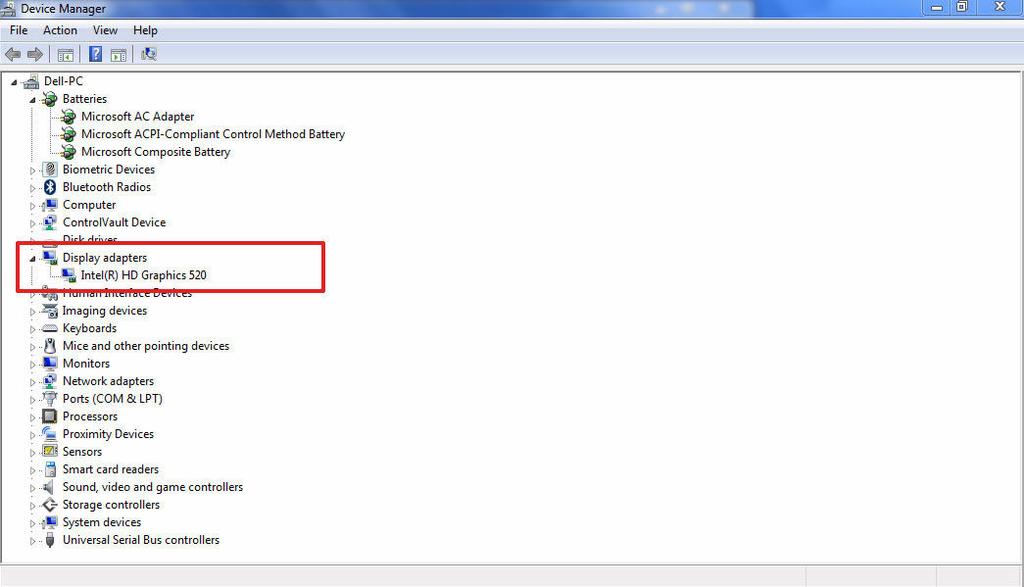The image size is (1024, 587).
Task: Open the View menu
Action: [x=104, y=31]
